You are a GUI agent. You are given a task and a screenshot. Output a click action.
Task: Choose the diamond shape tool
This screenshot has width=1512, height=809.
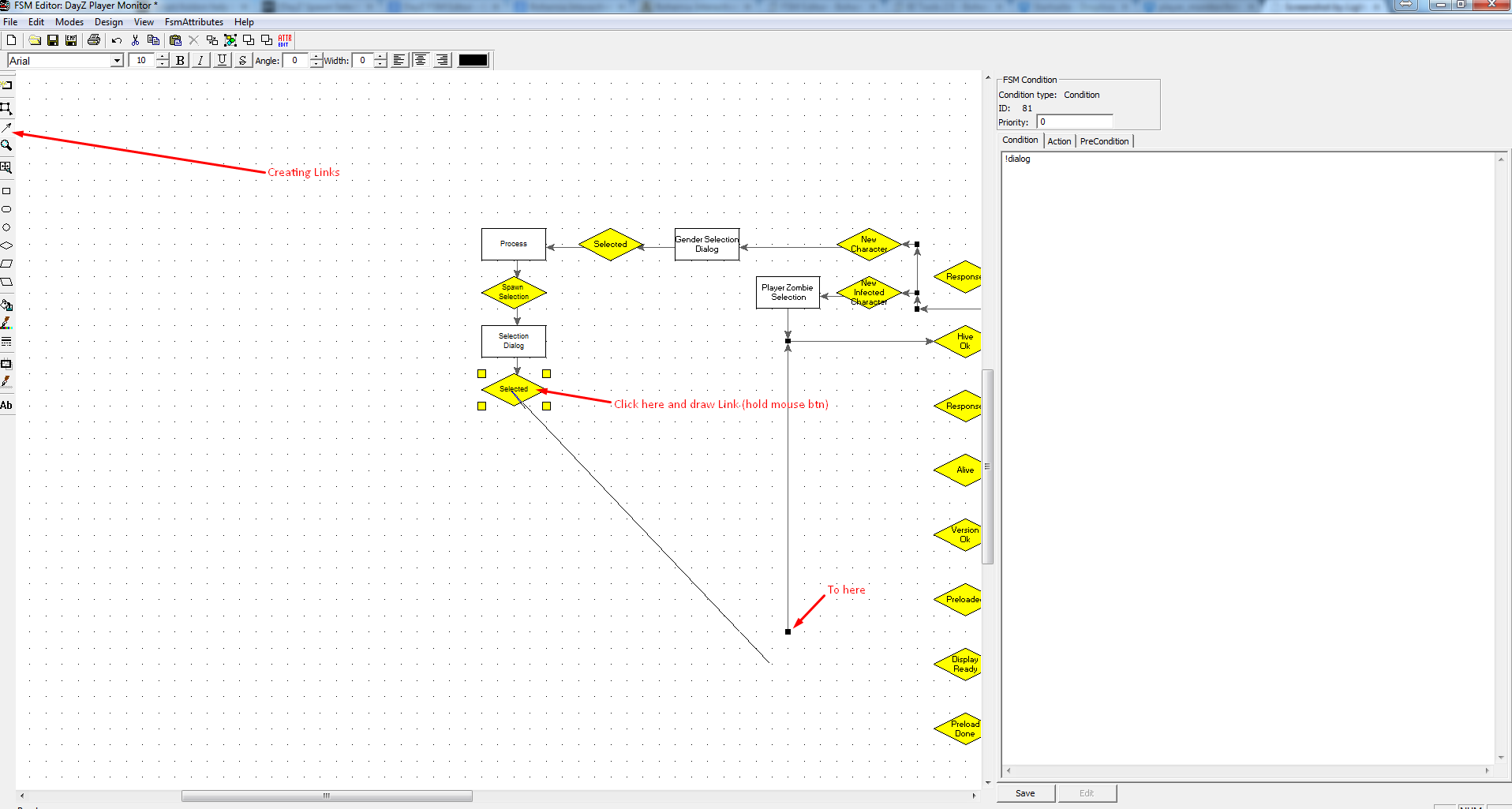click(6, 245)
